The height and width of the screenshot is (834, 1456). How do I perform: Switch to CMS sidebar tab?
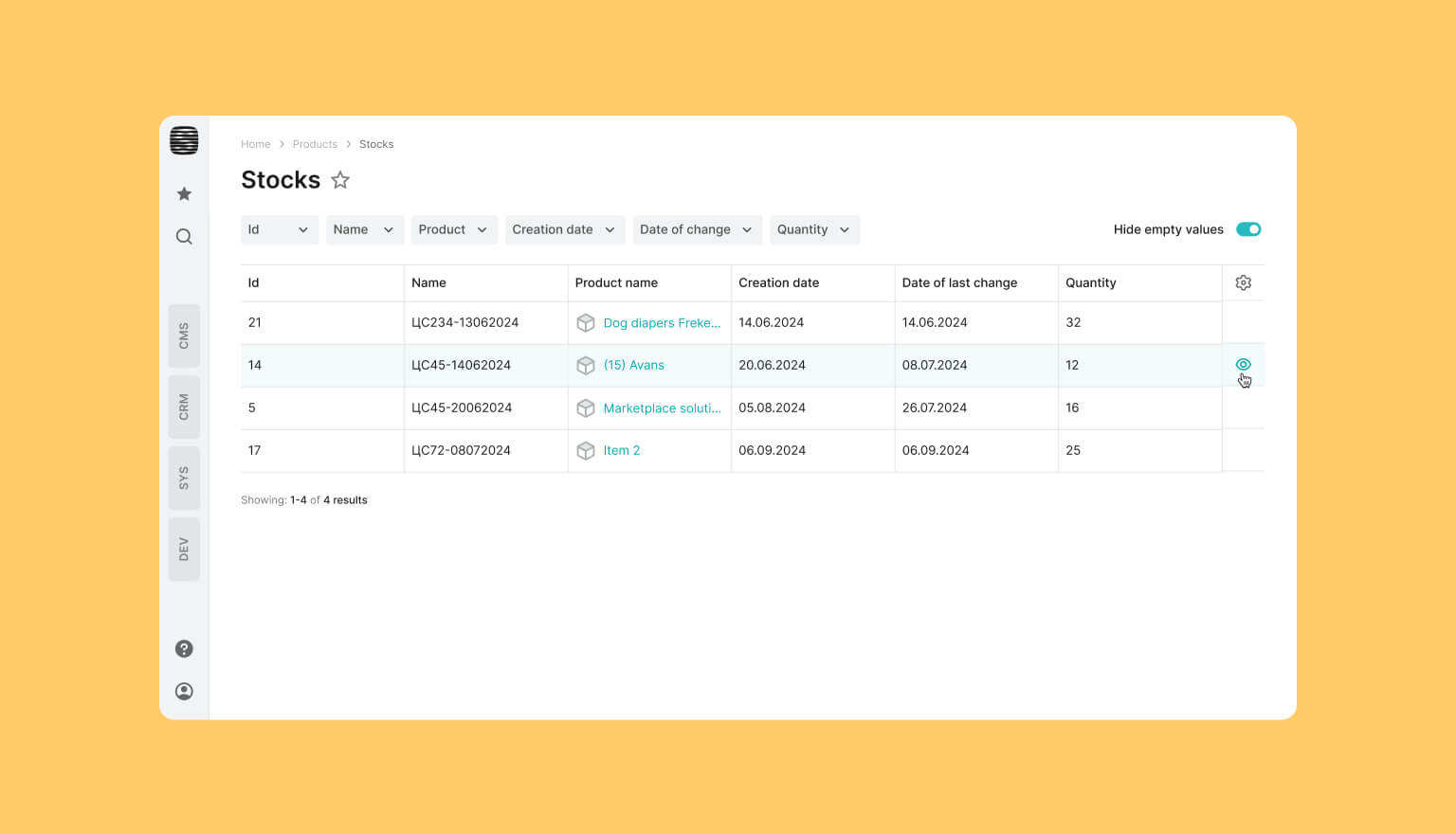click(184, 335)
